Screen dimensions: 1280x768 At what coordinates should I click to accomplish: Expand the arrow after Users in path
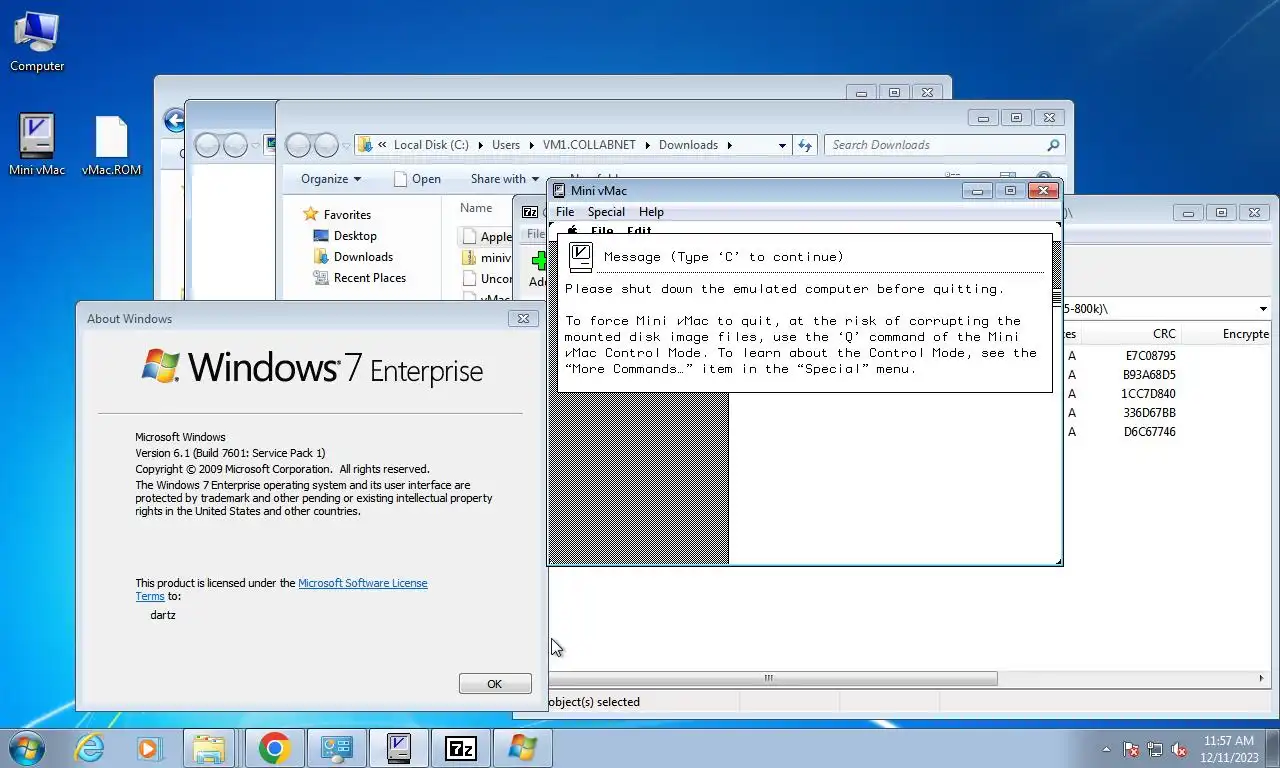click(x=531, y=145)
